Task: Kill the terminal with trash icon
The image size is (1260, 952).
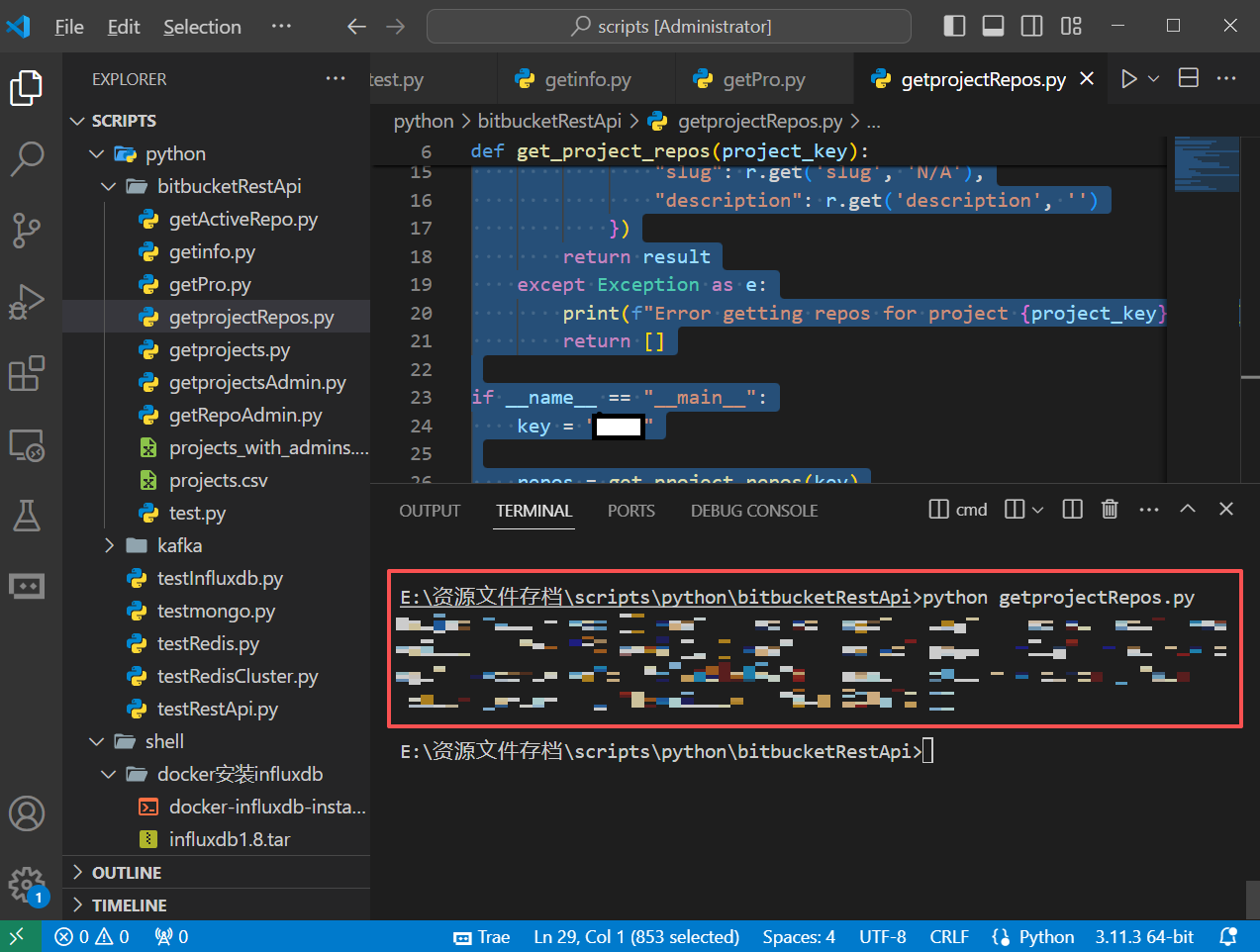Action: pos(1110,509)
